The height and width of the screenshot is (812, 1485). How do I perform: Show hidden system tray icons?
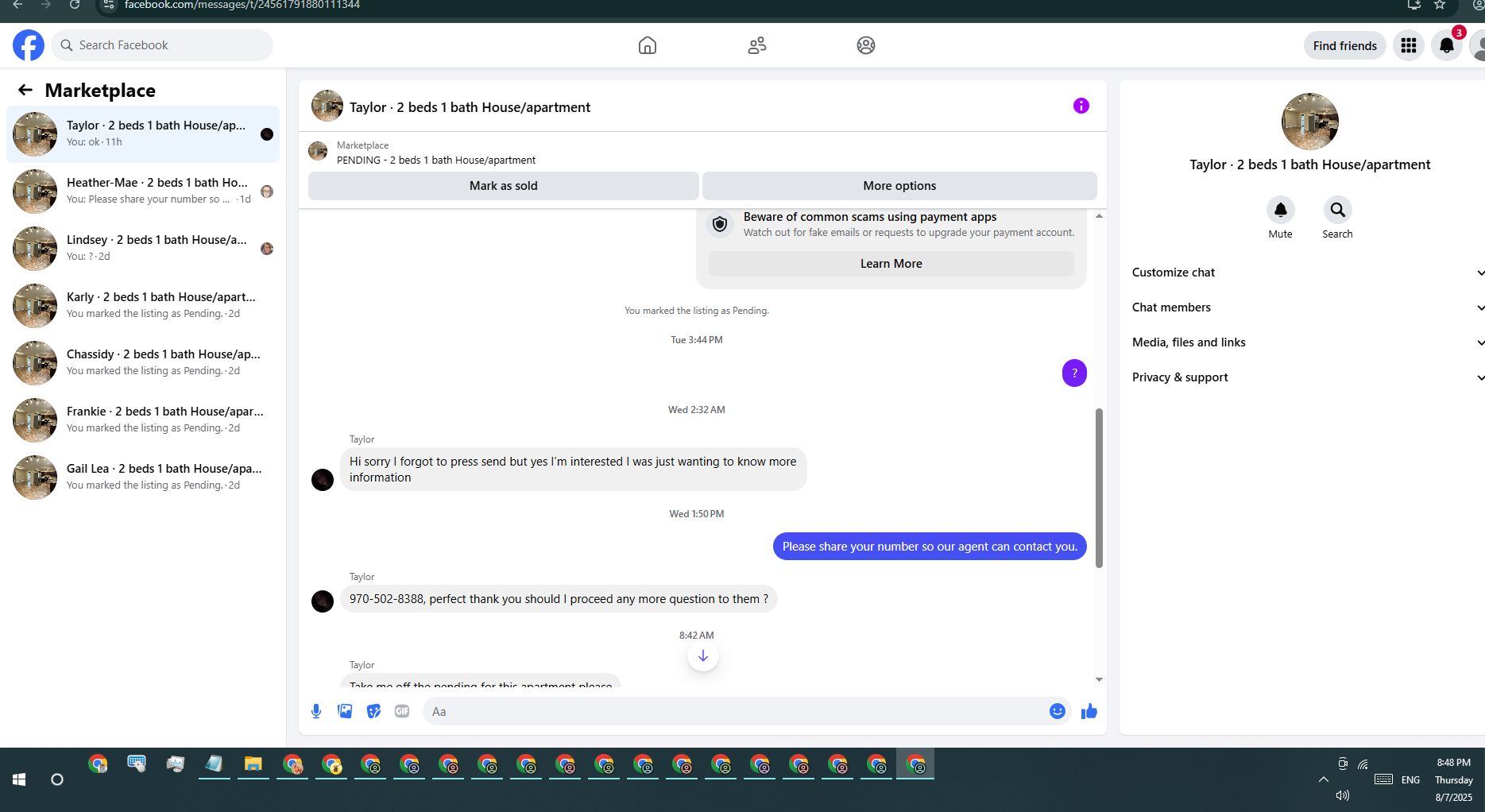1324,779
